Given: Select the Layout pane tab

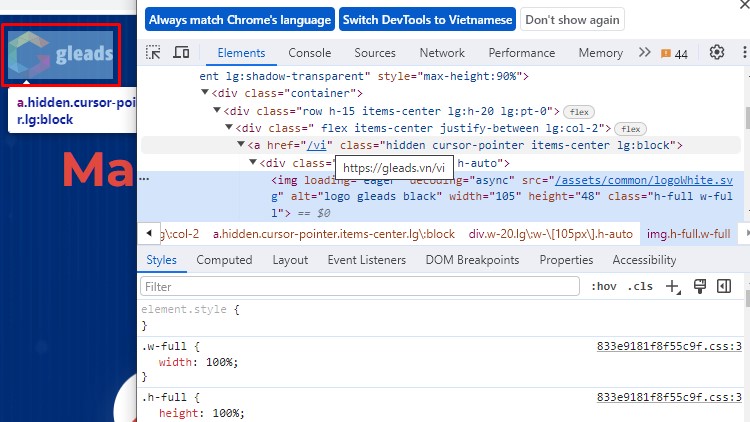Looking at the screenshot, I should pyautogui.click(x=290, y=260).
